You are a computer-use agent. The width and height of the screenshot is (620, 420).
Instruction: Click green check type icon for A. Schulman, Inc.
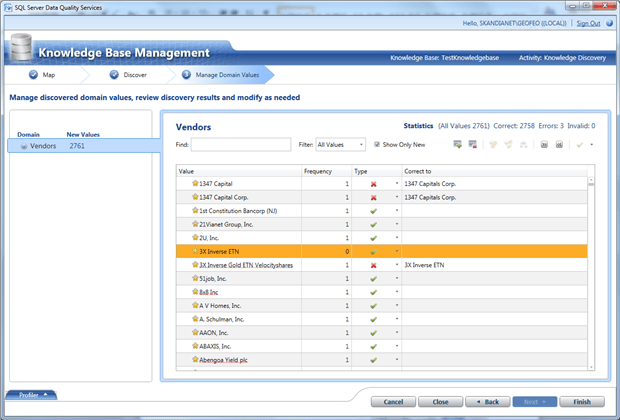373,320
